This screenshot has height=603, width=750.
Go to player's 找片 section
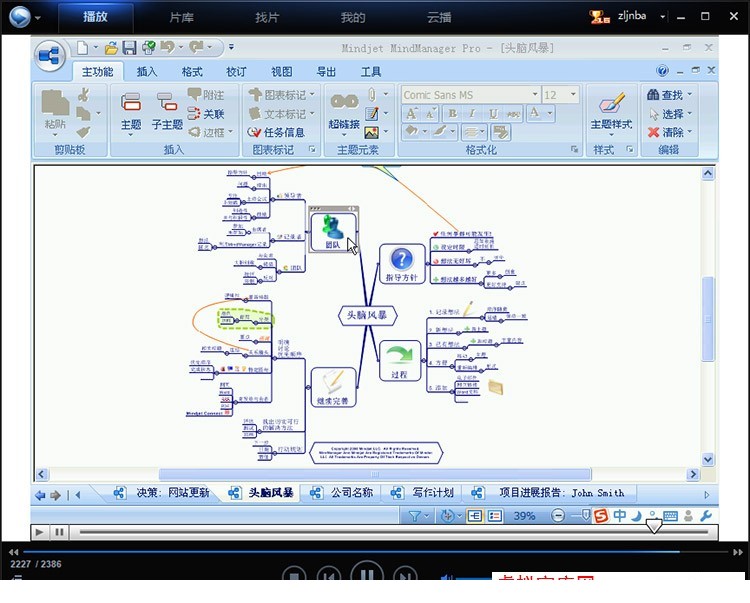pyautogui.click(x=267, y=18)
